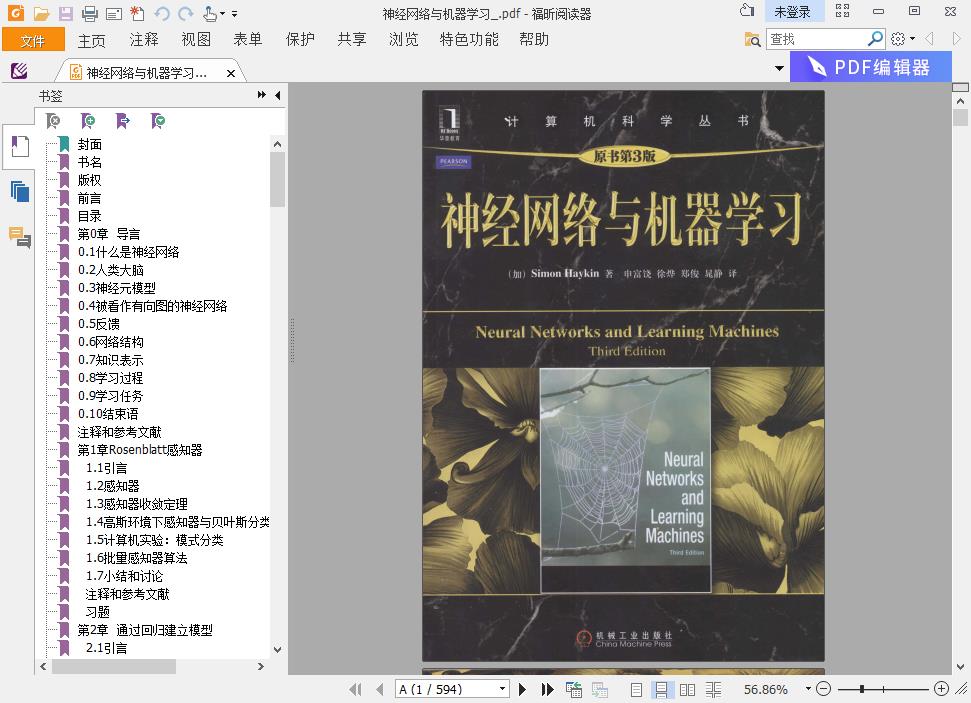Open search settings gear icon
The height and width of the screenshot is (703, 971).
pos(897,39)
